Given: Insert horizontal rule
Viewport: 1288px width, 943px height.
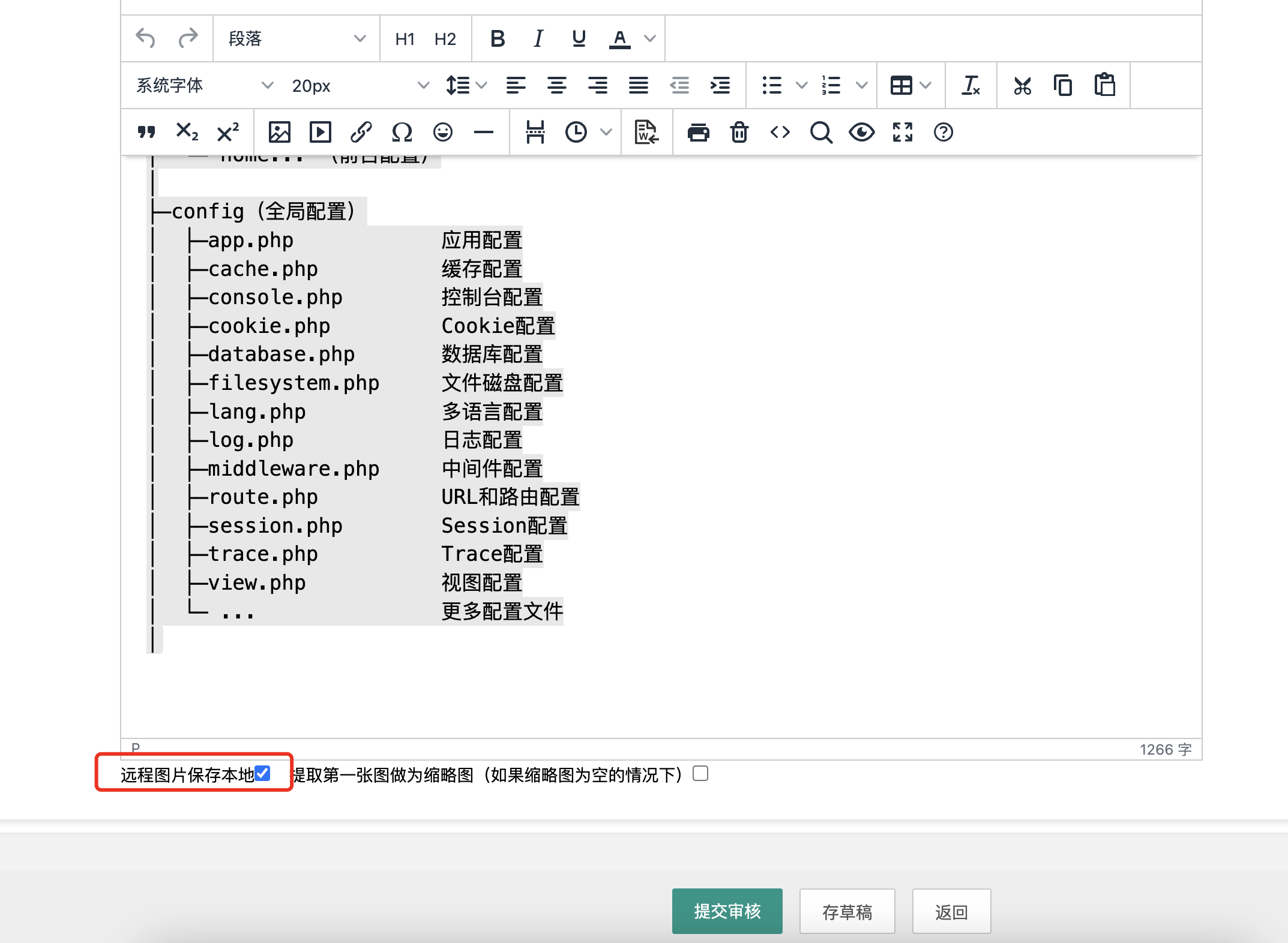Looking at the screenshot, I should (483, 132).
